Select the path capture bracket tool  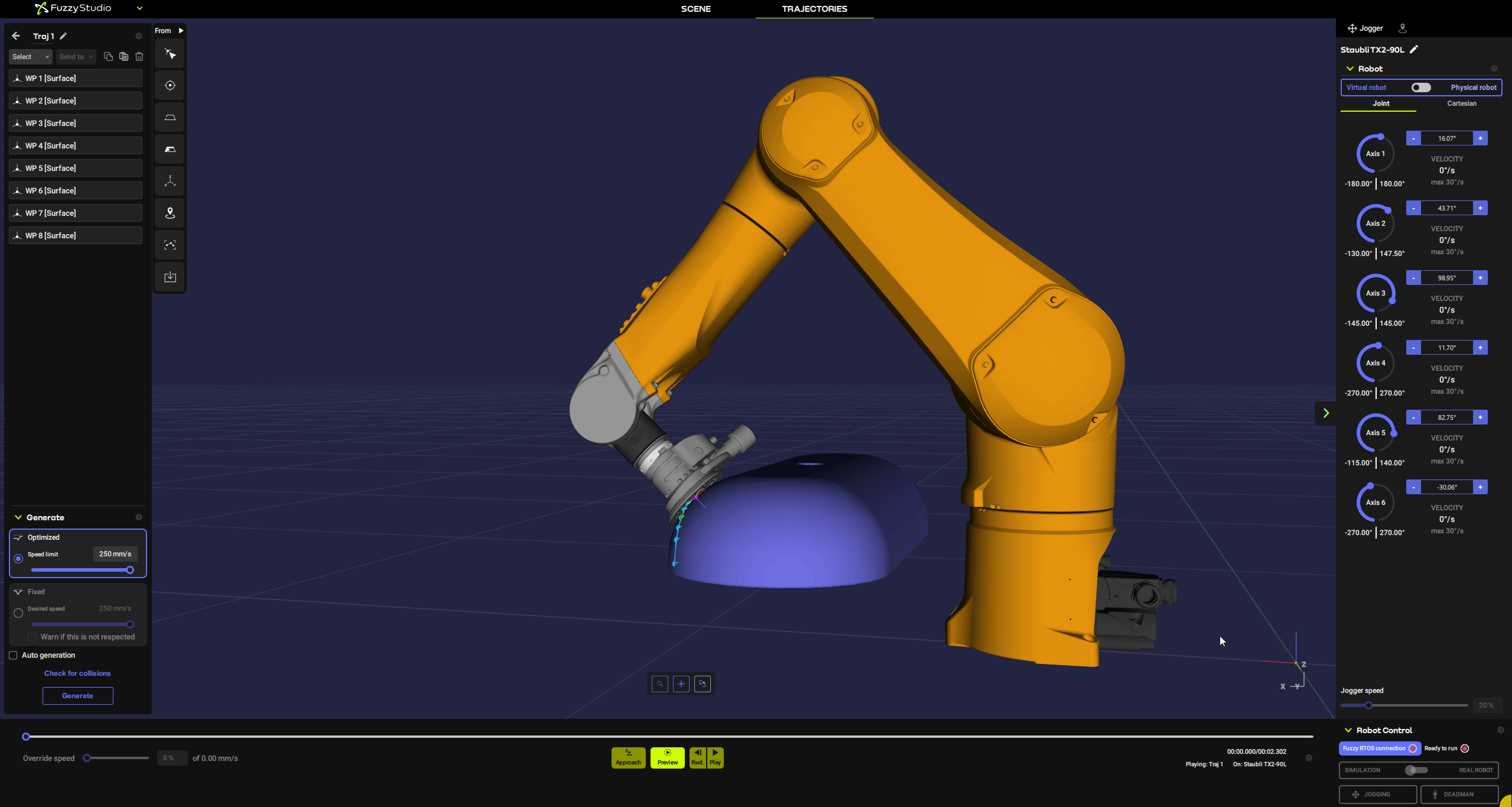[170, 245]
